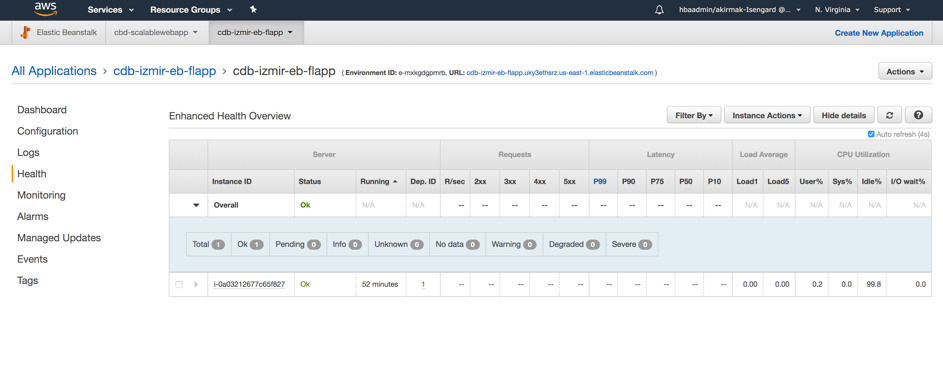The image size is (943, 366).
Task: Open the cdb-izmir-eb-flapp environment tab dropdown
Action: click(255, 32)
